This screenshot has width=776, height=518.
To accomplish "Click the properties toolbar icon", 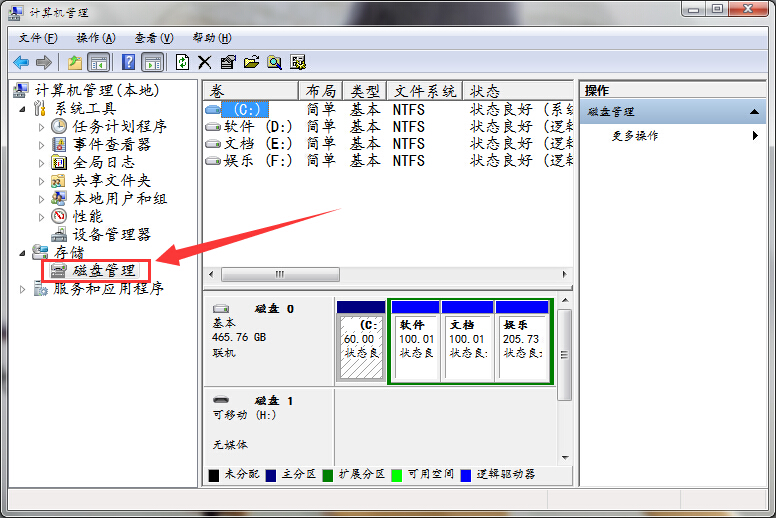I will 228,62.
